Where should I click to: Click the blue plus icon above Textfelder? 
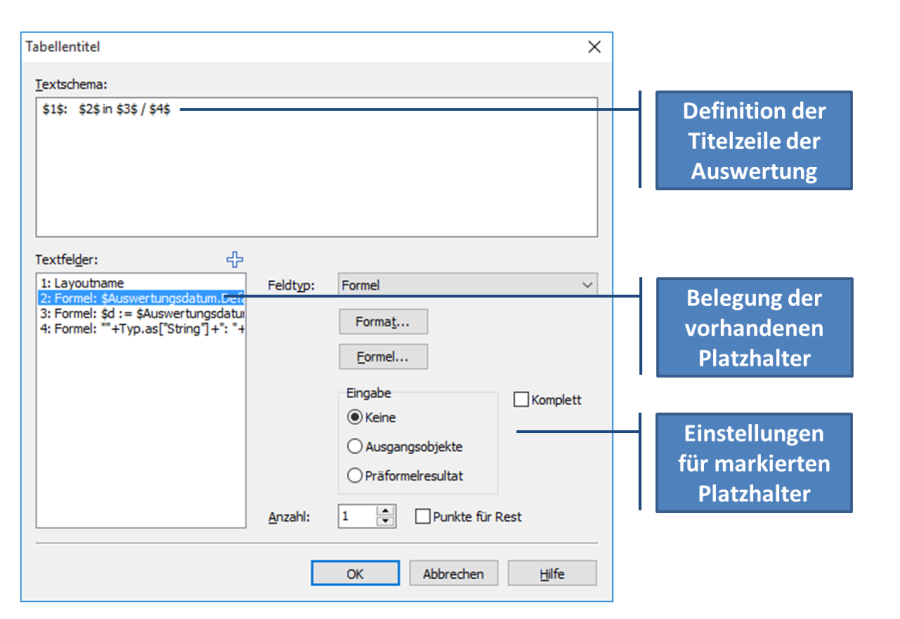[x=235, y=260]
